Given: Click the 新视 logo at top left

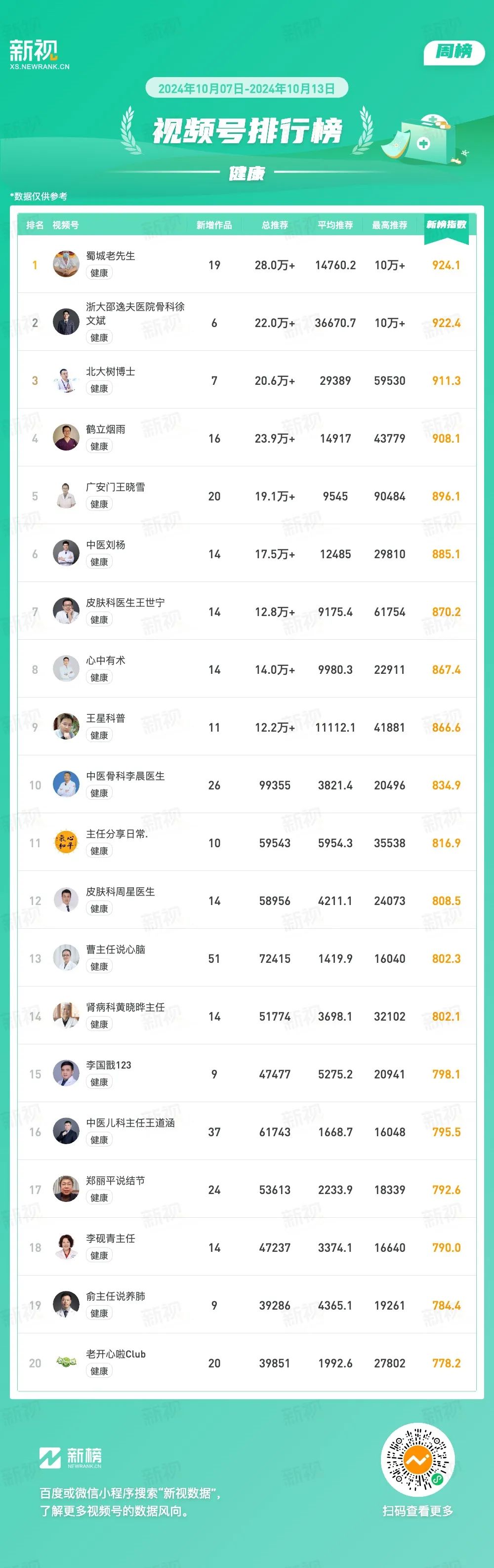Looking at the screenshot, I should [x=39, y=55].
